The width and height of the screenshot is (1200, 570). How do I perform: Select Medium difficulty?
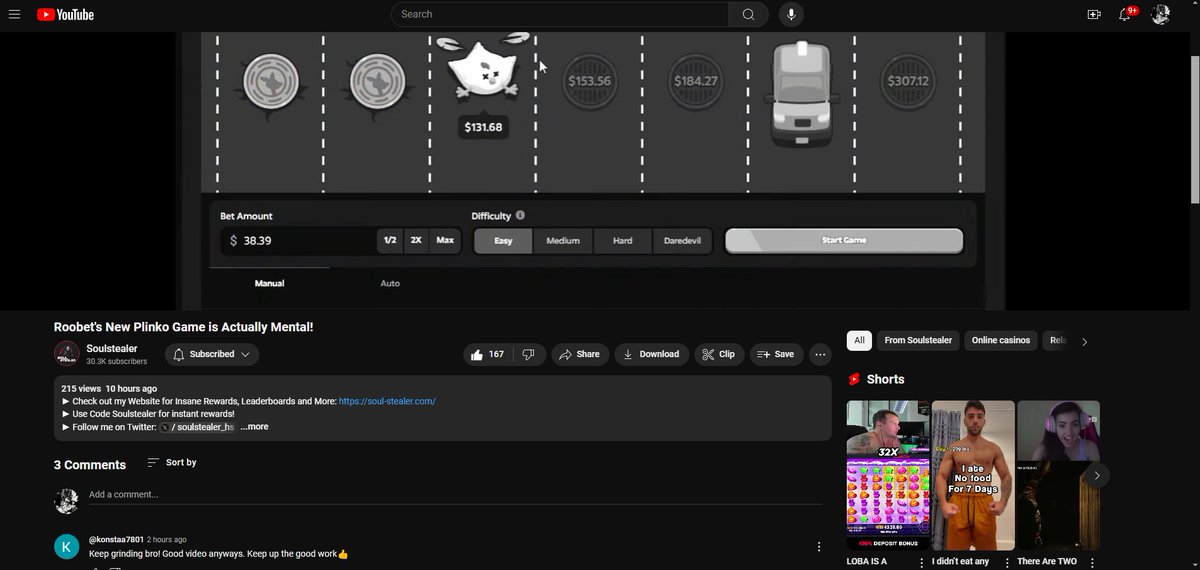point(563,241)
